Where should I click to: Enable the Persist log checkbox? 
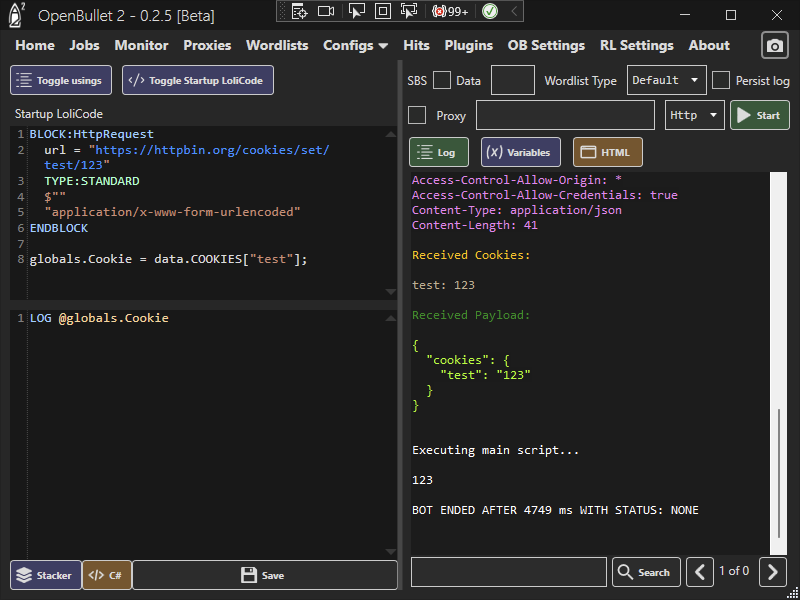click(720, 81)
